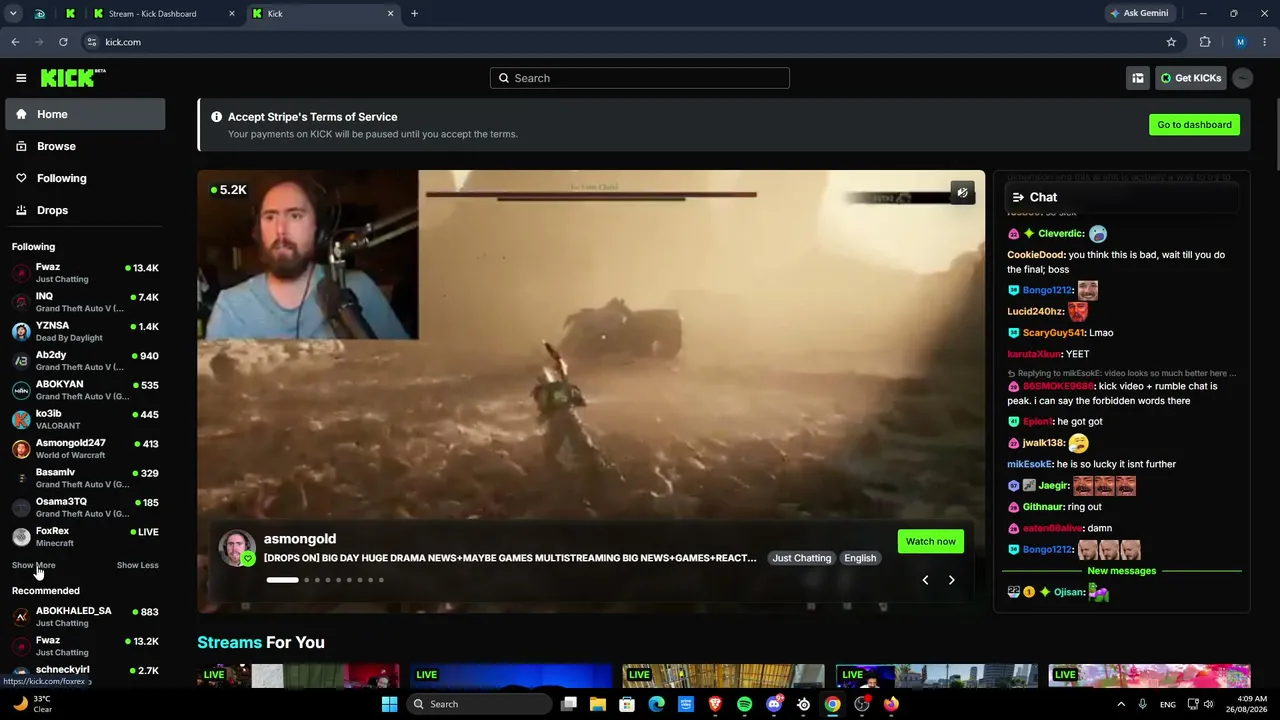This screenshot has width=1280, height=720.
Task: Open Spotify from the taskbar
Action: click(x=744, y=704)
